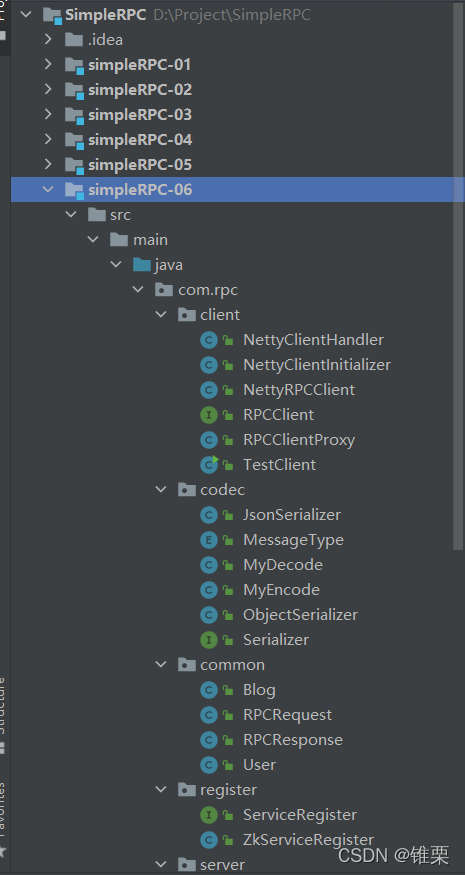The height and width of the screenshot is (875, 465).
Task: Expand the simpleRPC-03 module arrow
Action: click(49, 114)
